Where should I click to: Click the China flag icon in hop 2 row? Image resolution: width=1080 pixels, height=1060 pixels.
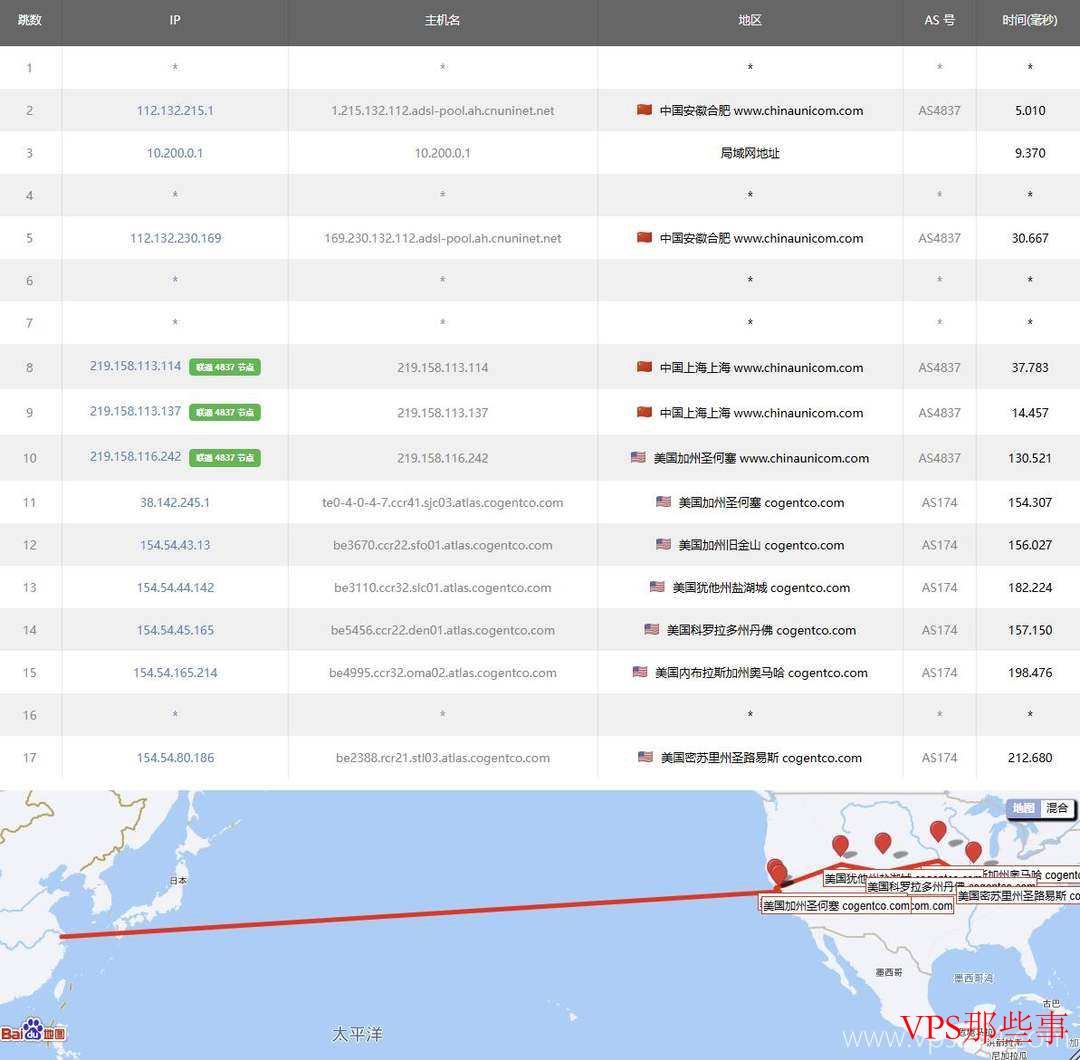click(644, 110)
